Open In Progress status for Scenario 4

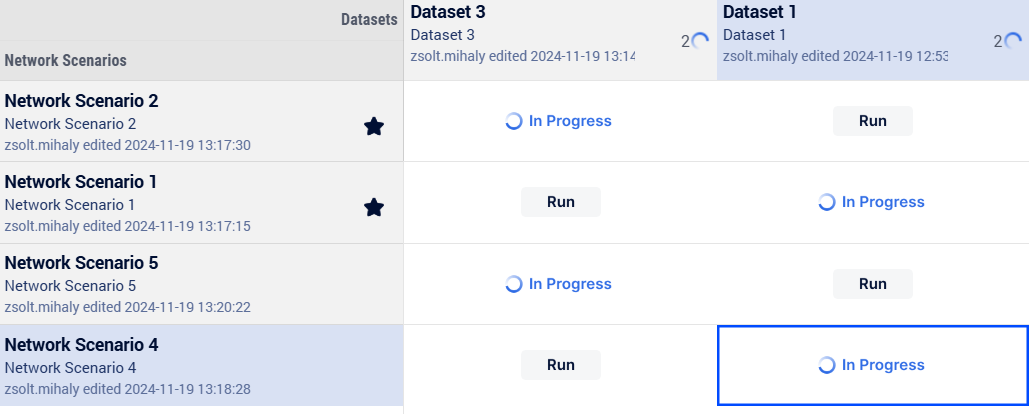coord(883,365)
